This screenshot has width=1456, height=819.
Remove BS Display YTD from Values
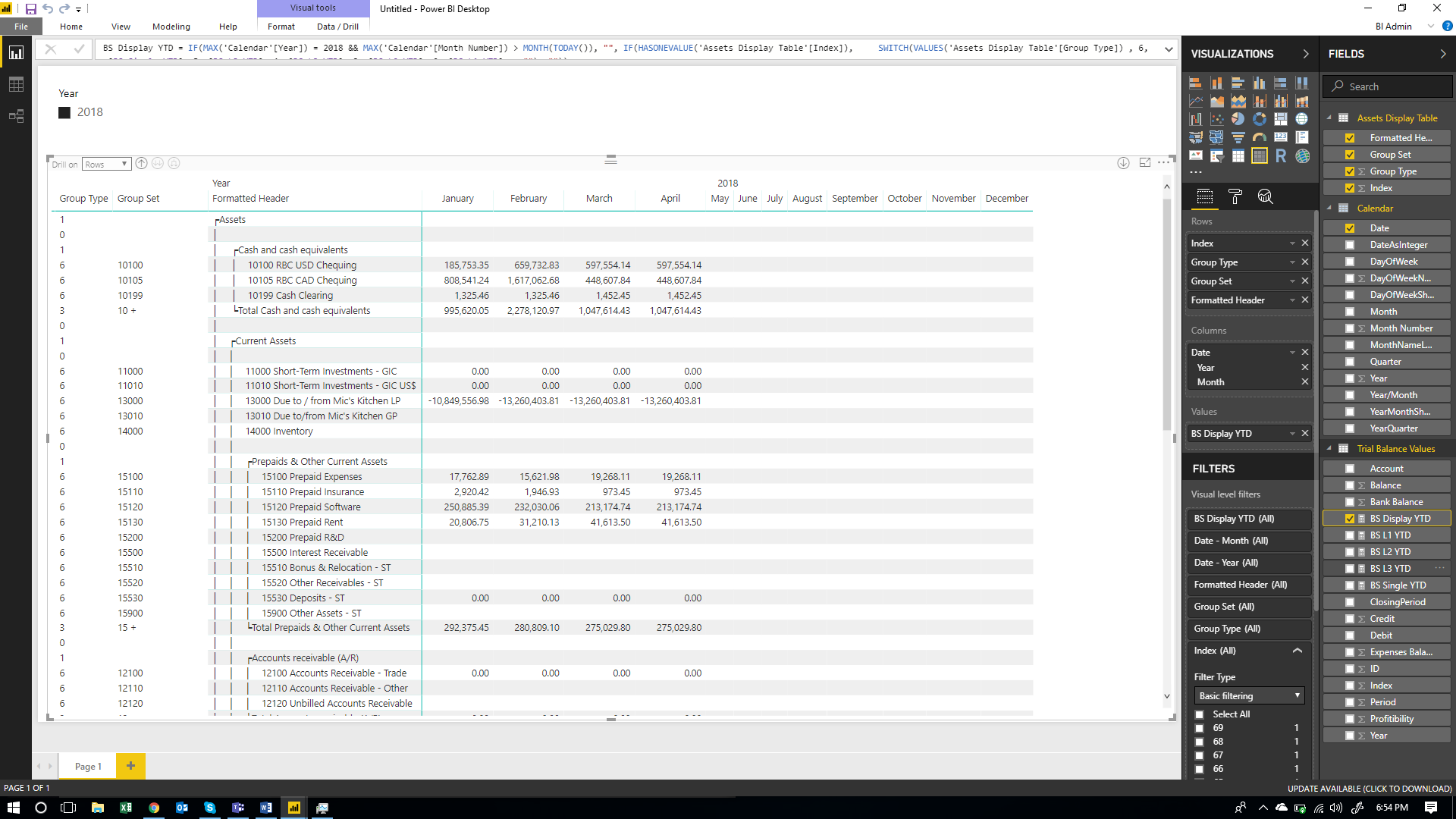click(x=1305, y=434)
